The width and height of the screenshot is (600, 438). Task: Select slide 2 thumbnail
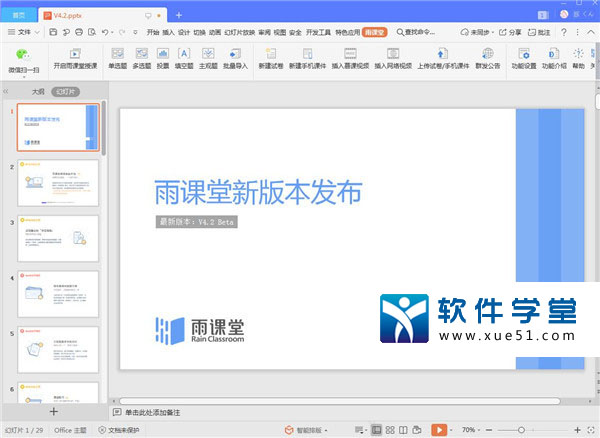coord(58,183)
